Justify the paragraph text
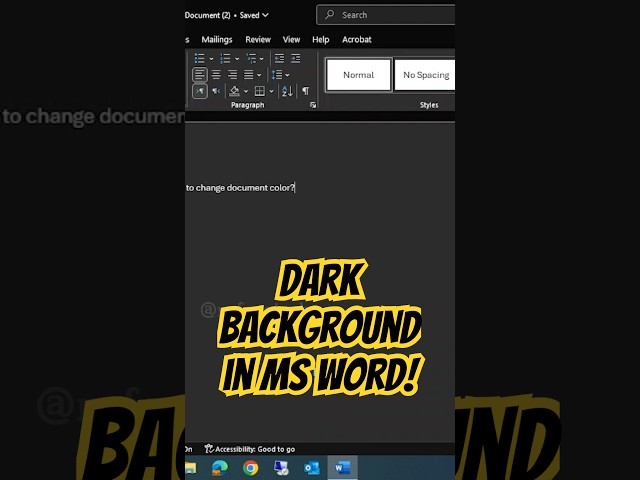Viewport: 640px width, 480px height. point(248,75)
